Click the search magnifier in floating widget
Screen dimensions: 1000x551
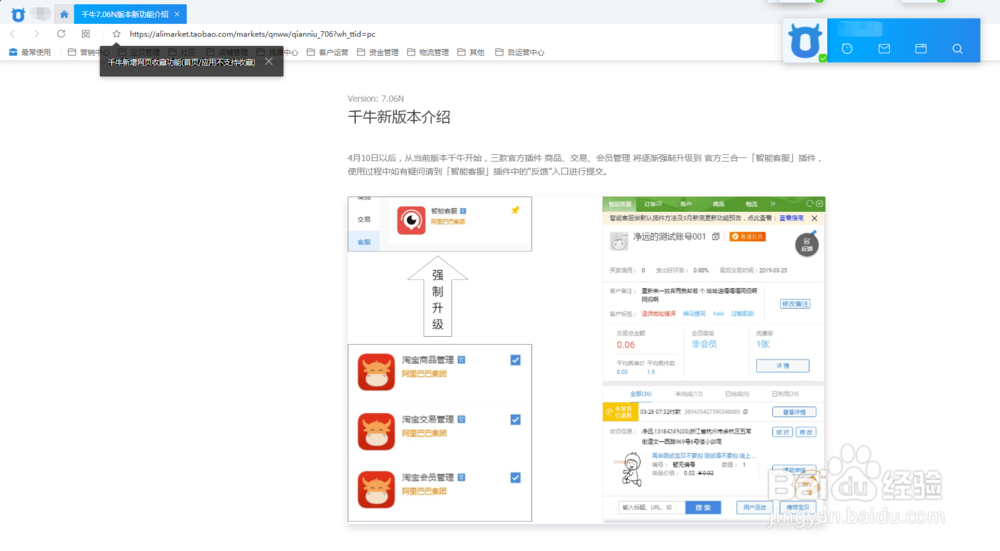pos(957,48)
